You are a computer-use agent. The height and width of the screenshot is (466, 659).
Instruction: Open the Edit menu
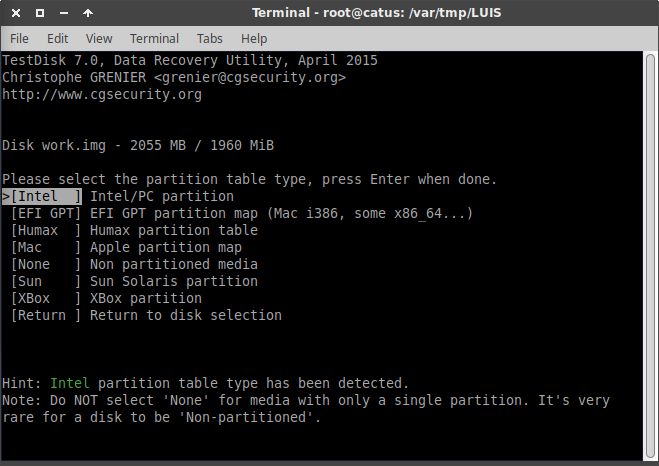[57, 38]
